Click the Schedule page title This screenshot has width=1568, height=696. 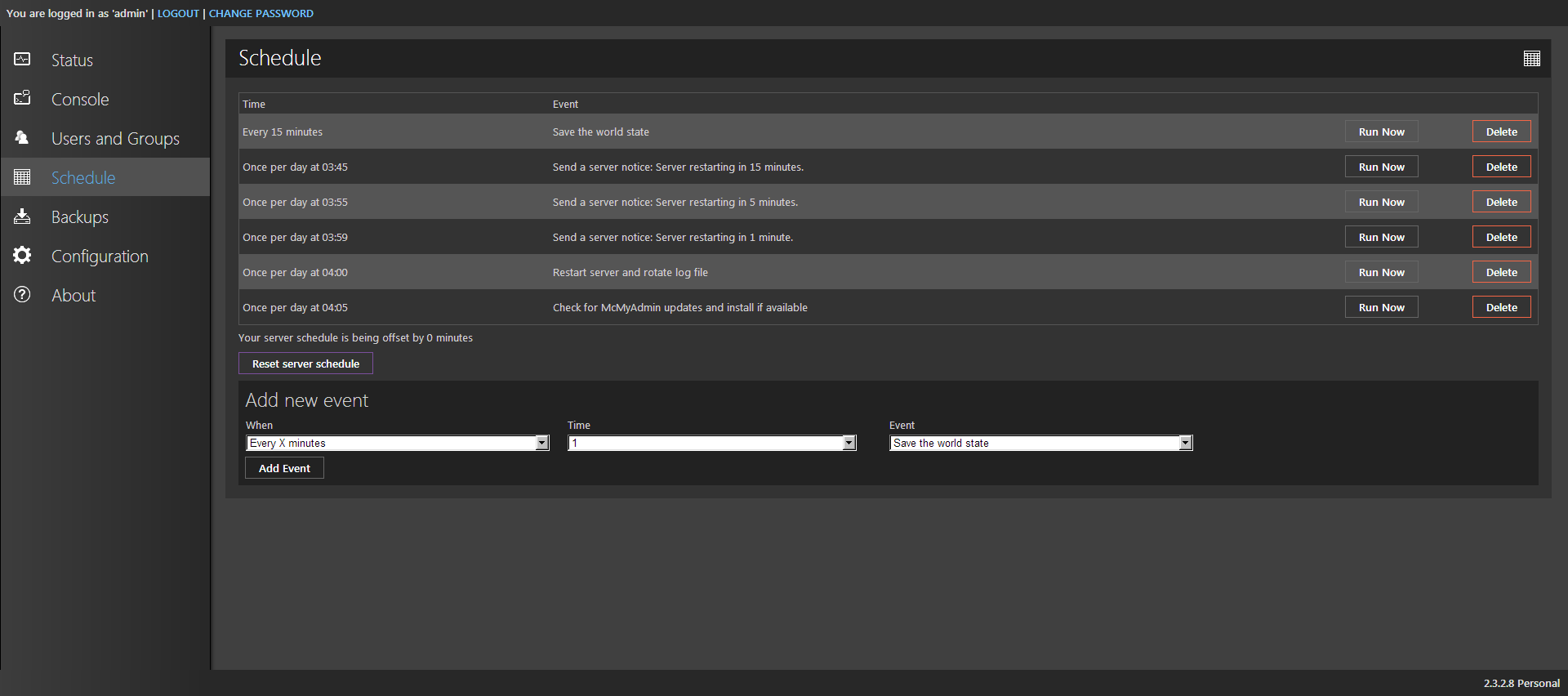pos(280,58)
